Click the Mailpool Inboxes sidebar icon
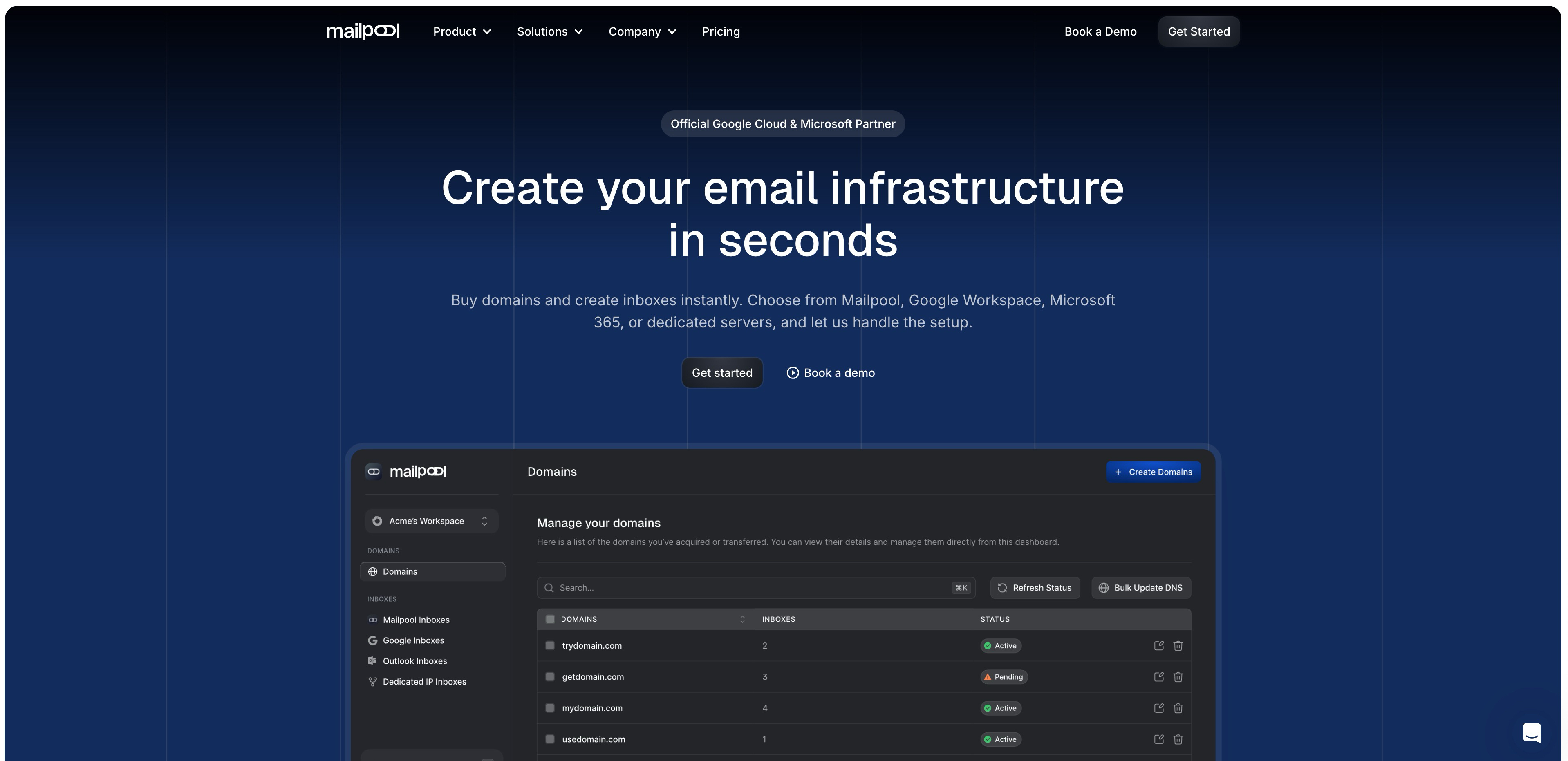This screenshot has height=761, width=1568. pos(372,620)
